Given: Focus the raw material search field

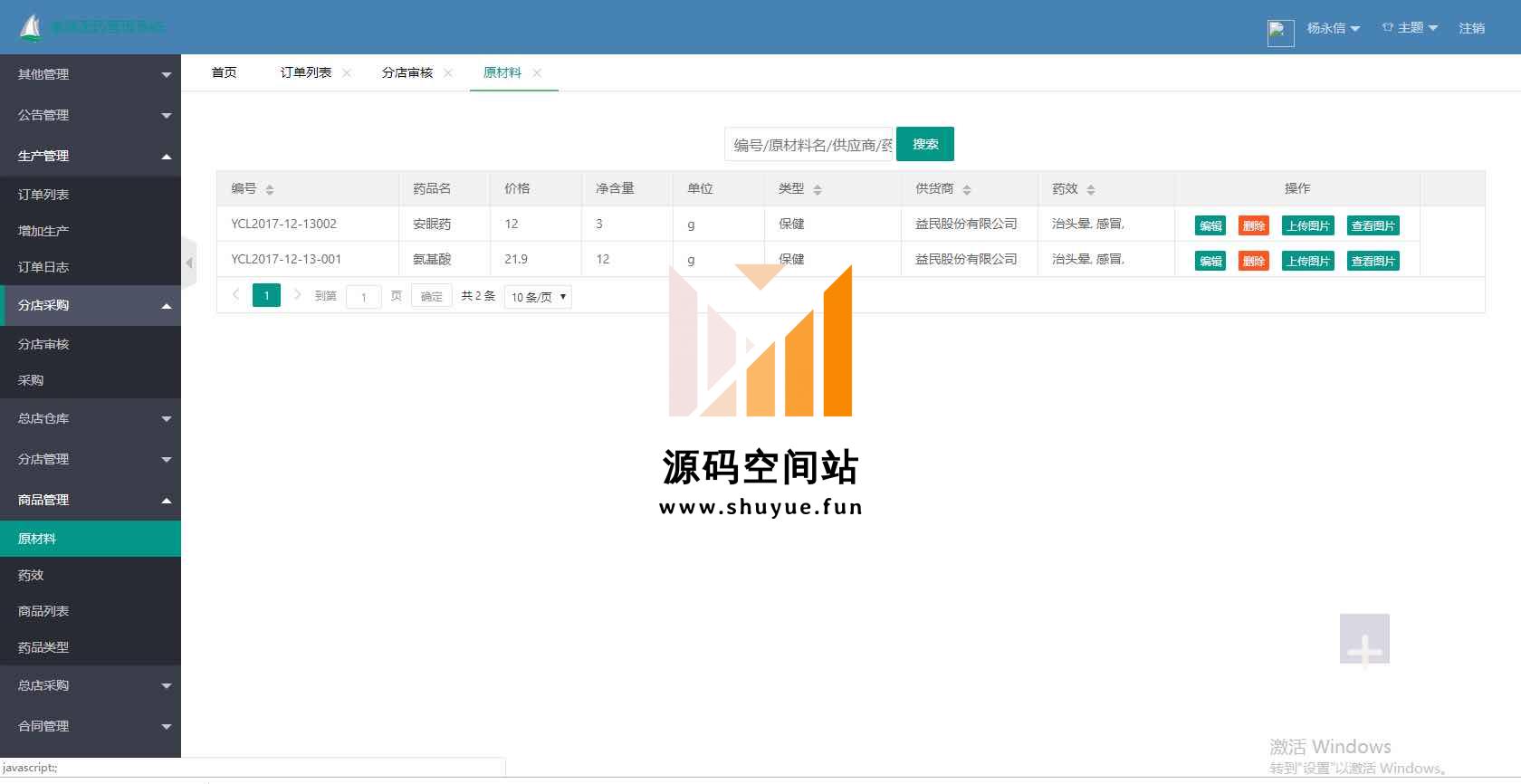Looking at the screenshot, I should coord(808,145).
